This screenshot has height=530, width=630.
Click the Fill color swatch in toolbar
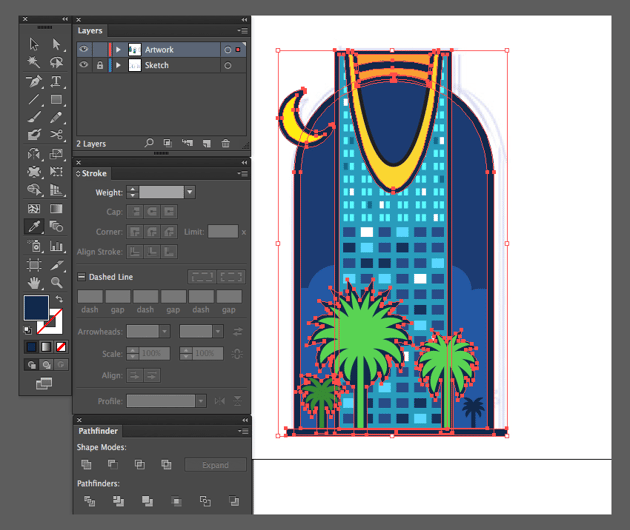pyautogui.click(x=36, y=307)
